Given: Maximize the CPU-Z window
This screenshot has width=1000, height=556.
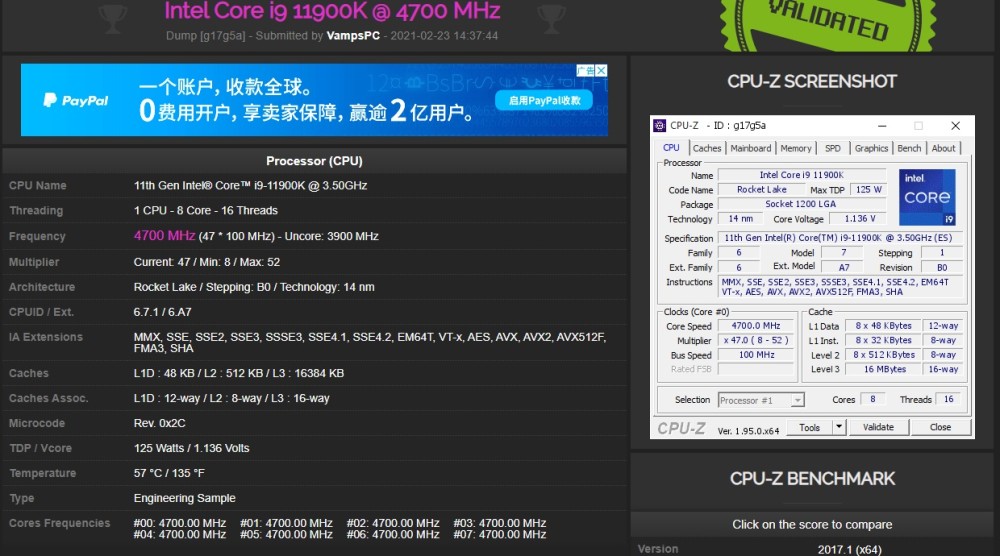Looking at the screenshot, I should pos(918,126).
